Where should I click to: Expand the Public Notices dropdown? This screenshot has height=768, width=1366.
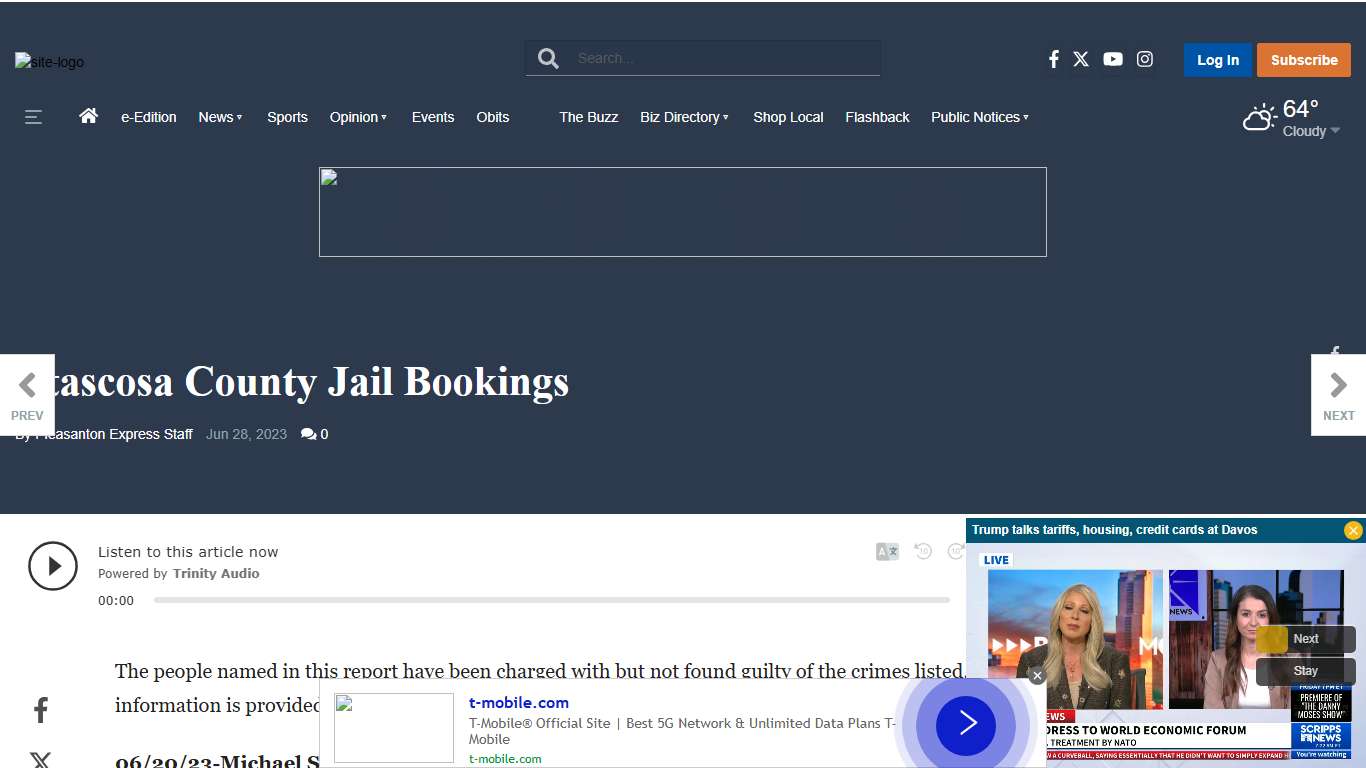(x=978, y=117)
